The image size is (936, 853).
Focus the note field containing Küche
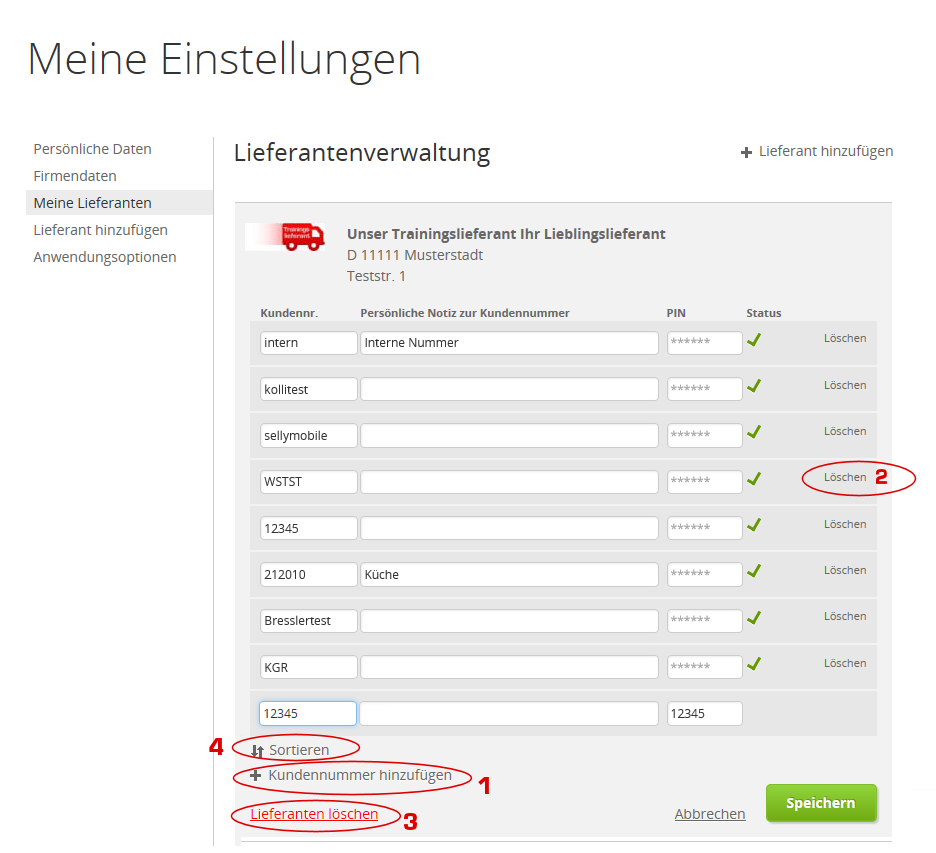509,575
